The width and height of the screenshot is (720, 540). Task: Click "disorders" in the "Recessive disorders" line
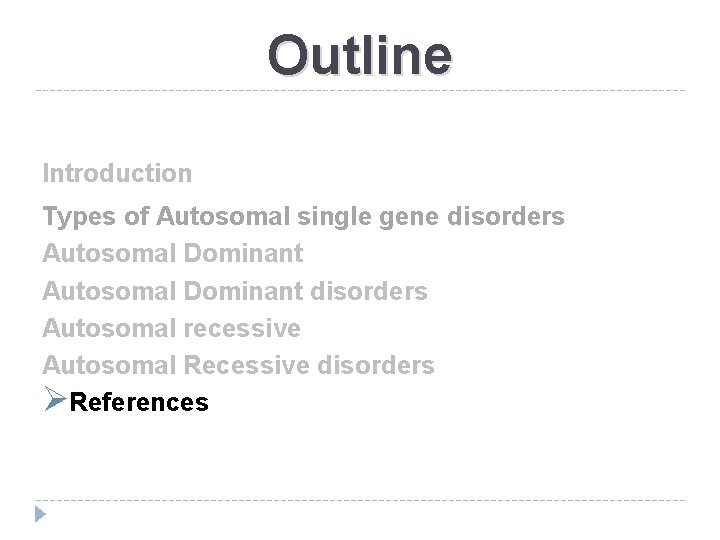pyautogui.click(x=378, y=365)
